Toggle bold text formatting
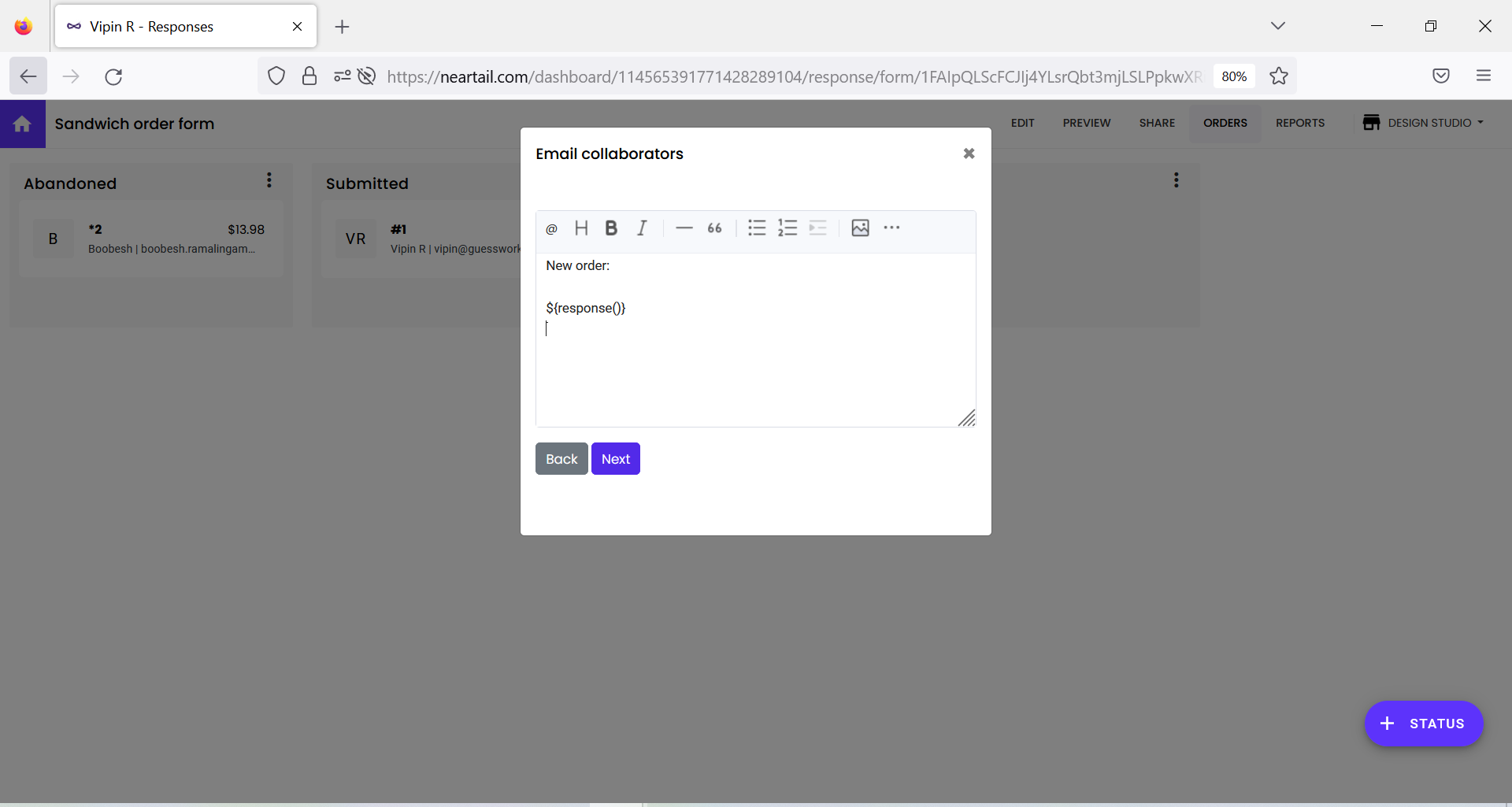Image resolution: width=1512 pixels, height=807 pixels. [x=612, y=228]
